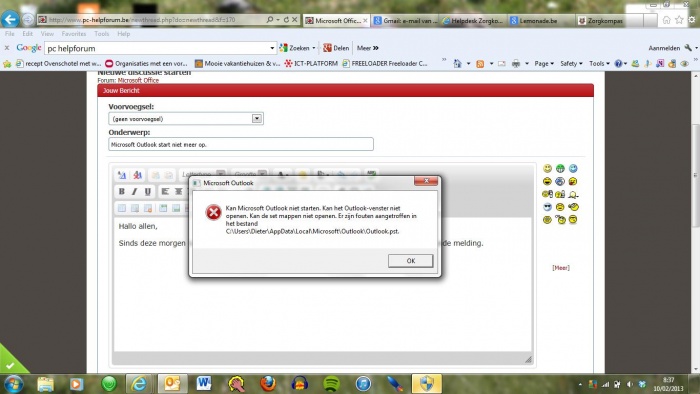Screen dimensions: 700x394
Task: Open Google toolbar wrench settings
Action: 688,48
